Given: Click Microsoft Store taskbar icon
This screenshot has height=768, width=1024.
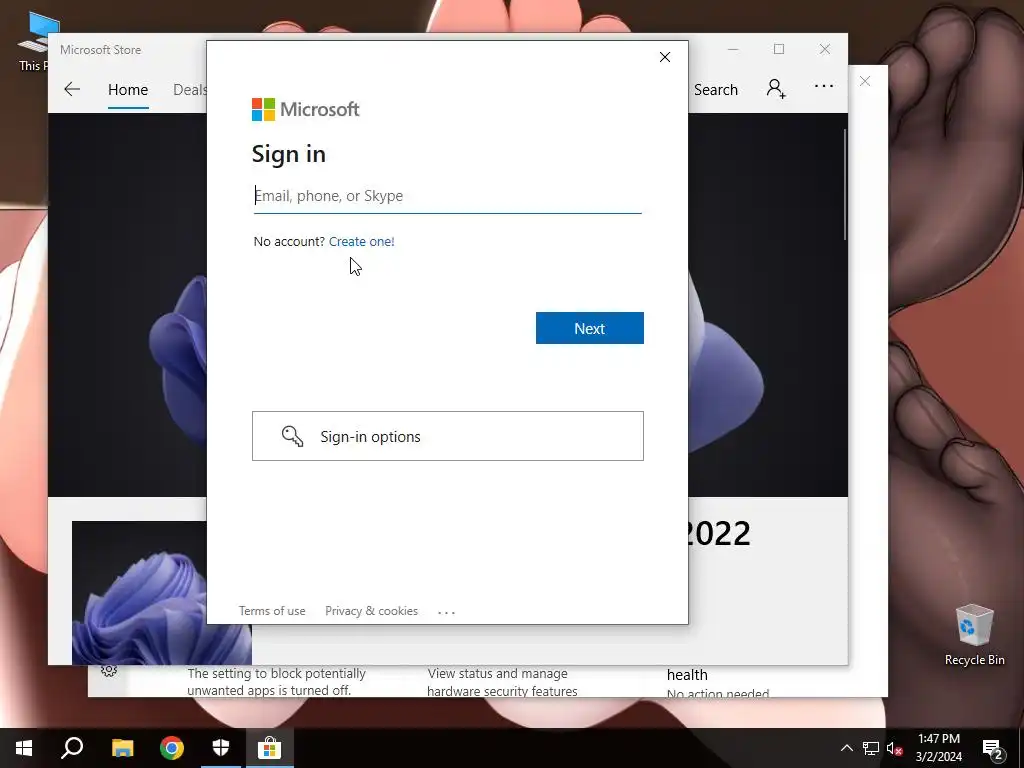Looking at the screenshot, I should 269,748.
